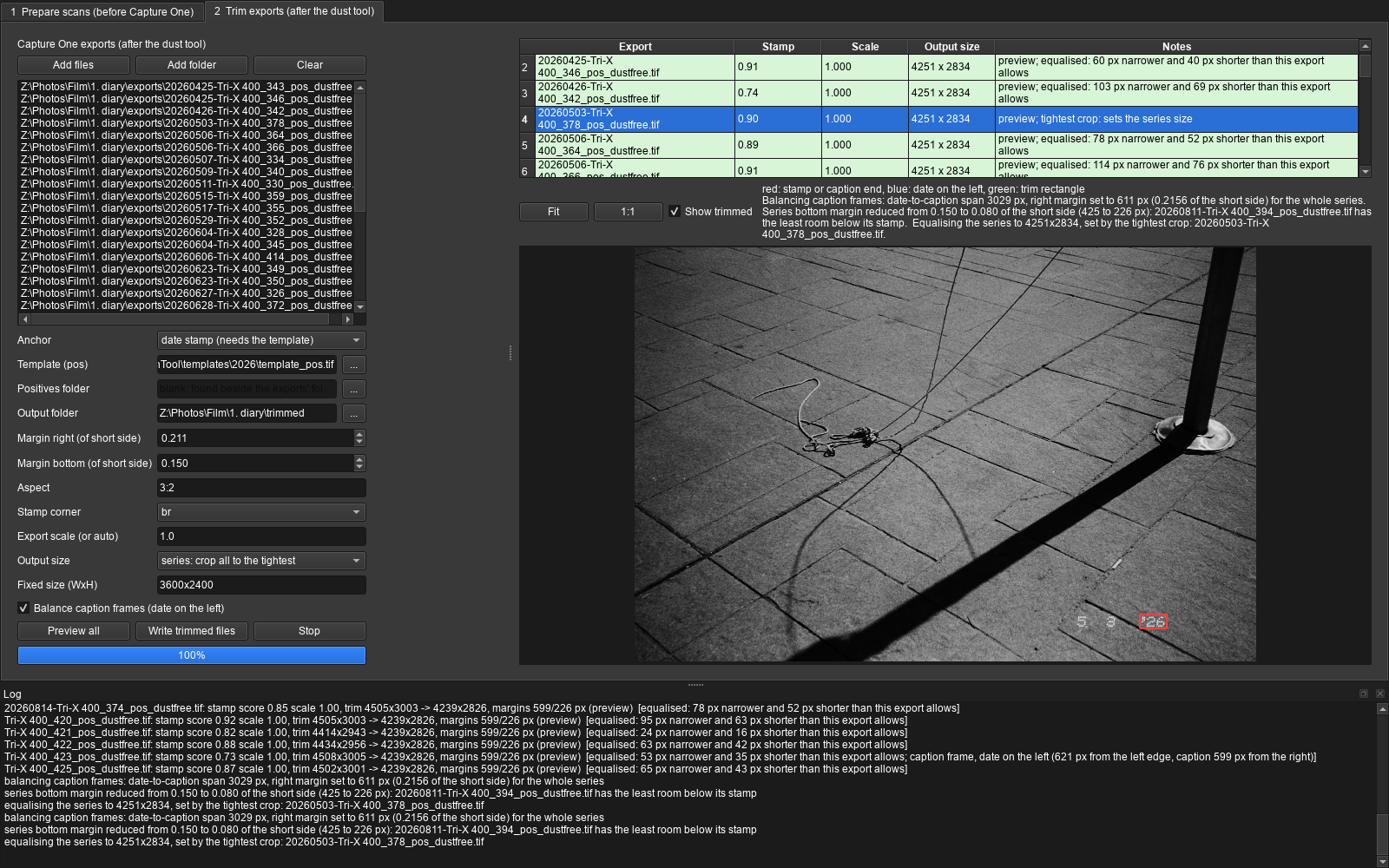Browse for the Template (pos) file
1389x868 pixels.
(x=353, y=365)
